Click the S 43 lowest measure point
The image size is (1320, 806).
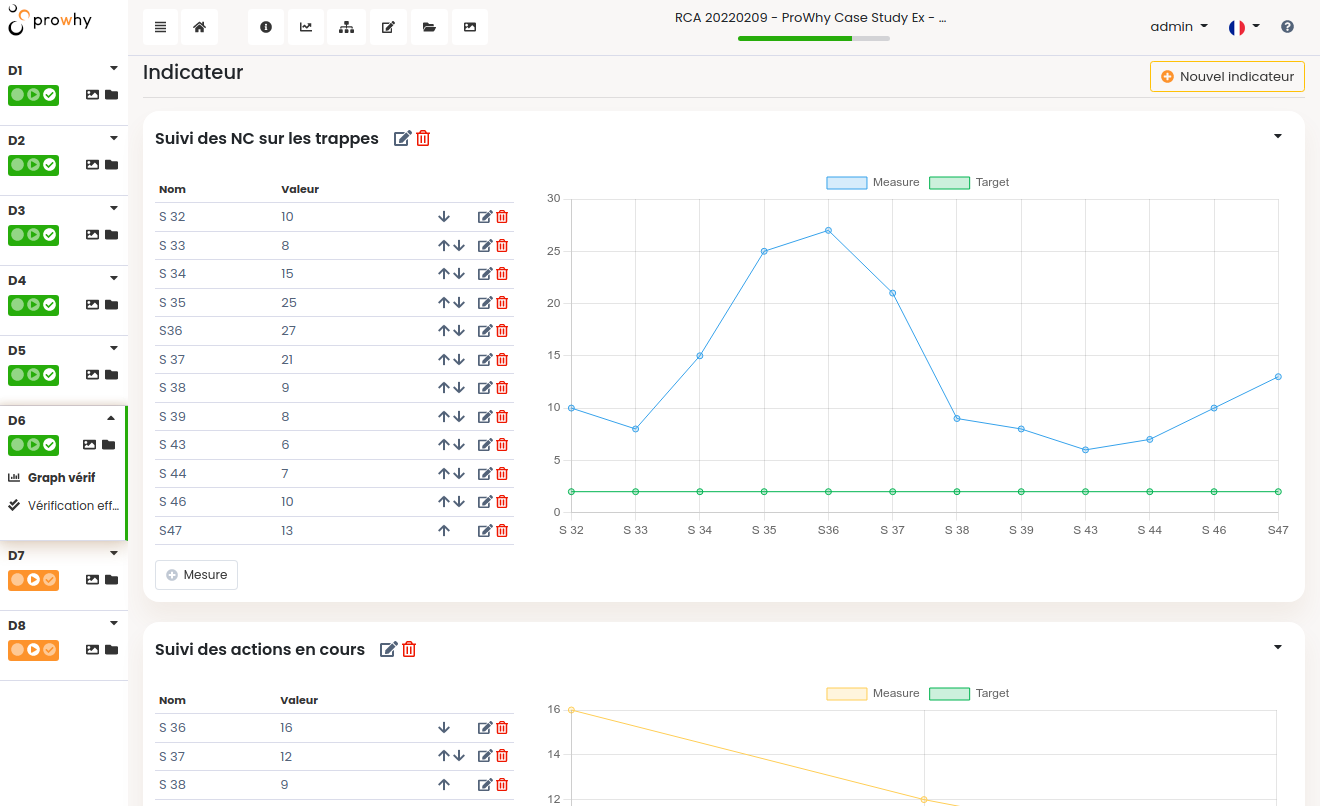[x=1085, y=450]
